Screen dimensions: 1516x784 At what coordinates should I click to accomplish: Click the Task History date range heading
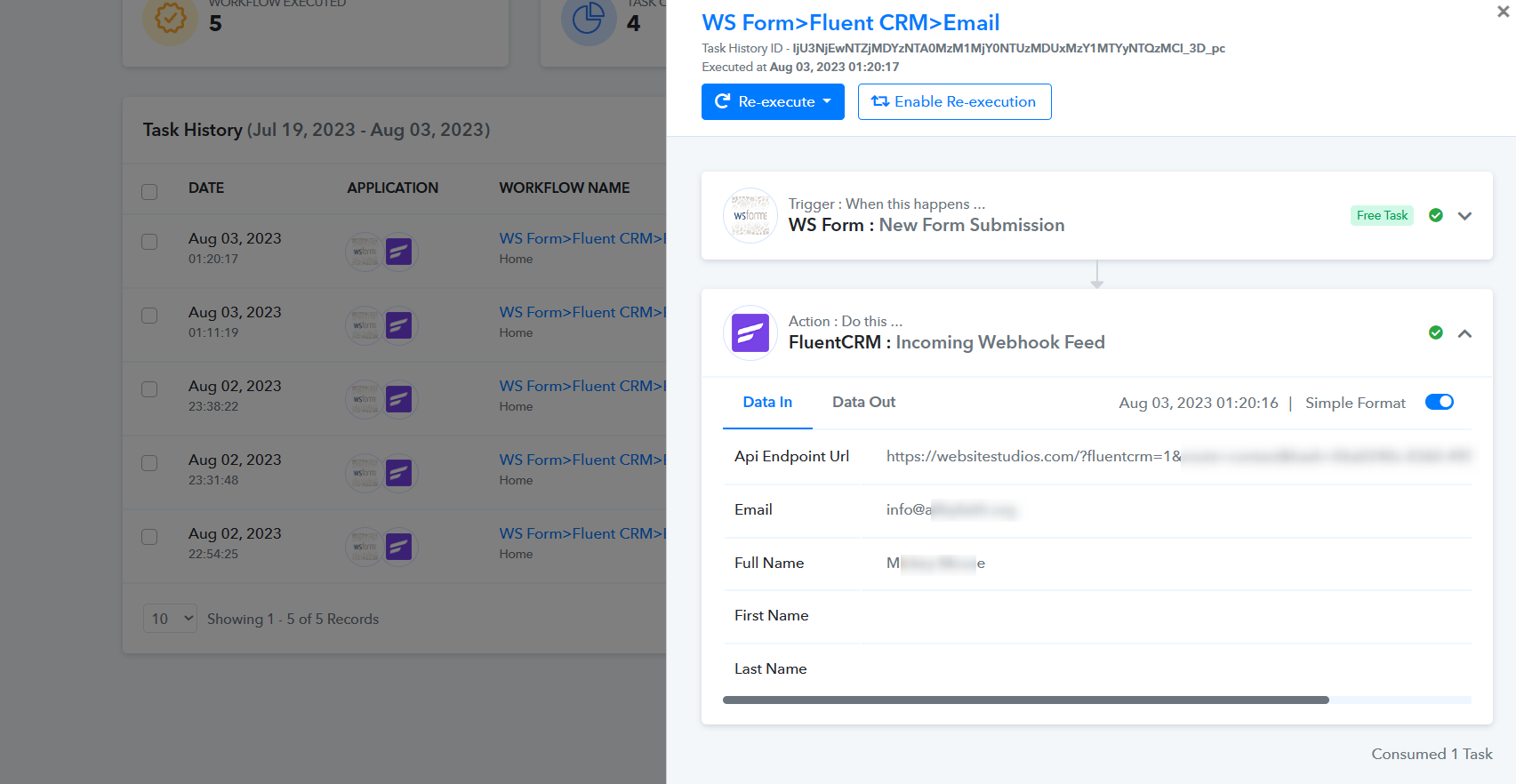(x=317, y=130)
